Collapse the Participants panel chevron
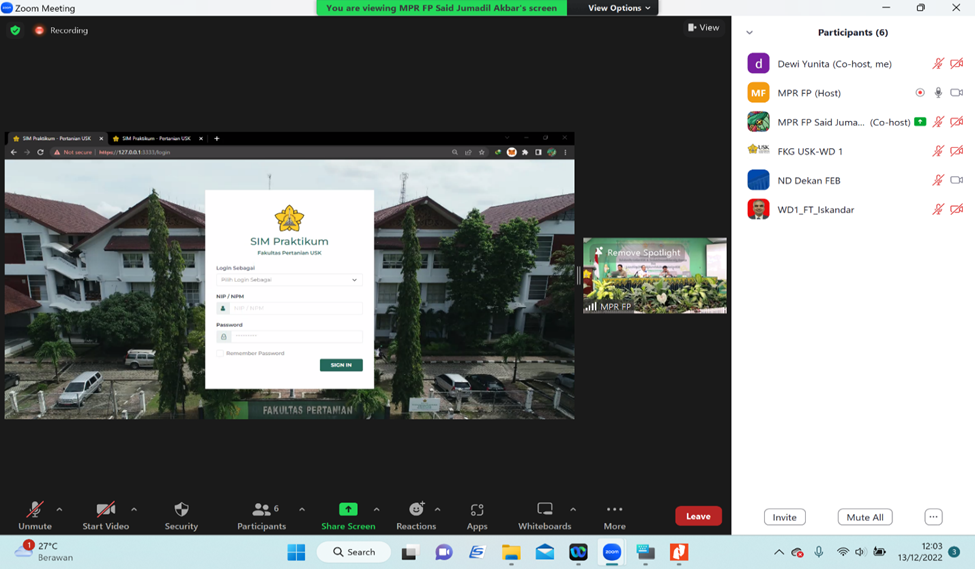Viewport: 975px width, 569px height. (x=749, y=32)
